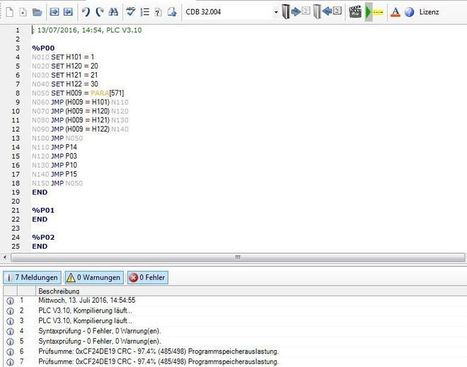Select message 'Mittwoch, 13. Juli 2016, 14:54:55'
Screen dimensions: 467x367
(x=87, y=300)
